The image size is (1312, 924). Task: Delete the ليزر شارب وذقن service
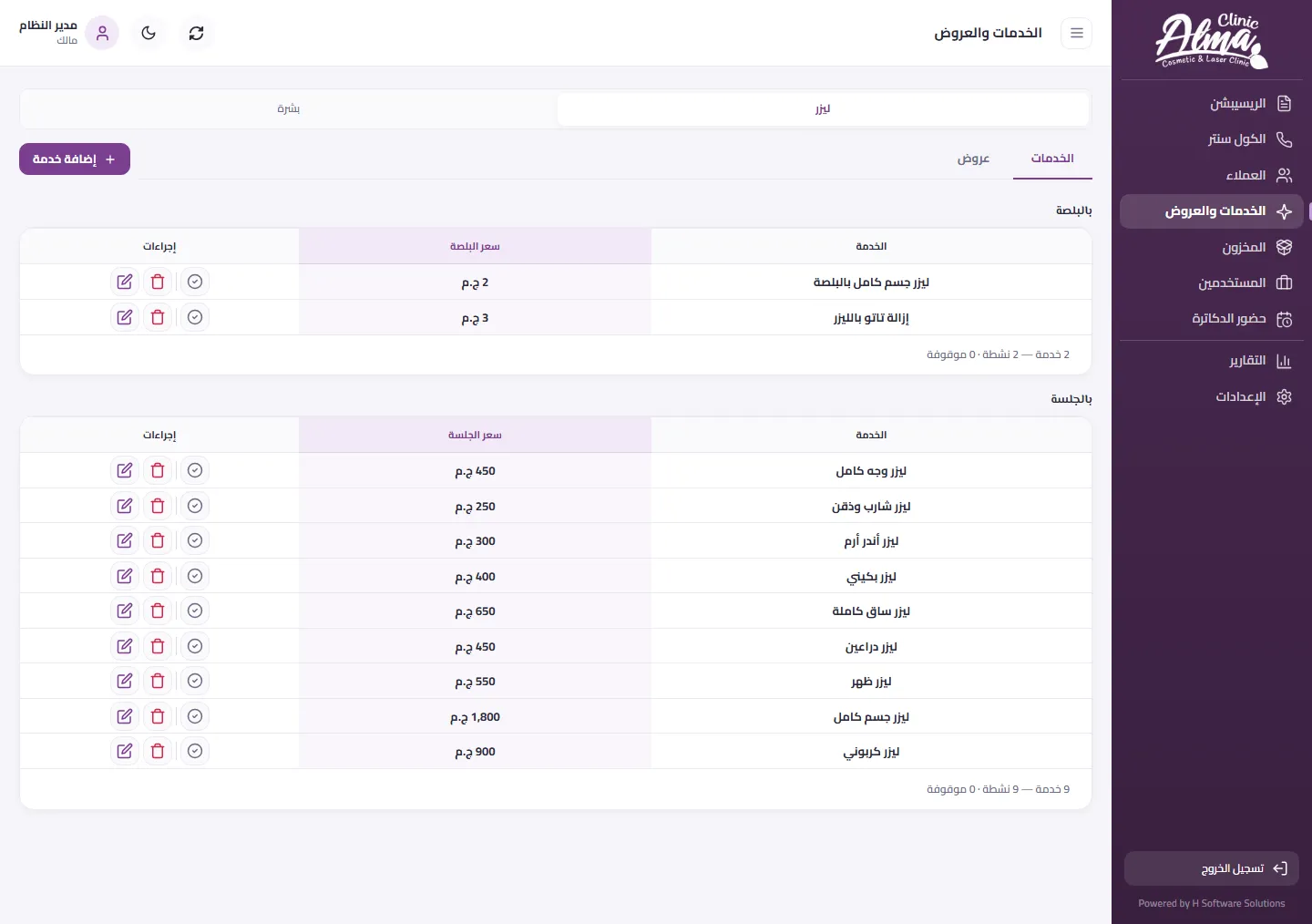tap(158, 506)
